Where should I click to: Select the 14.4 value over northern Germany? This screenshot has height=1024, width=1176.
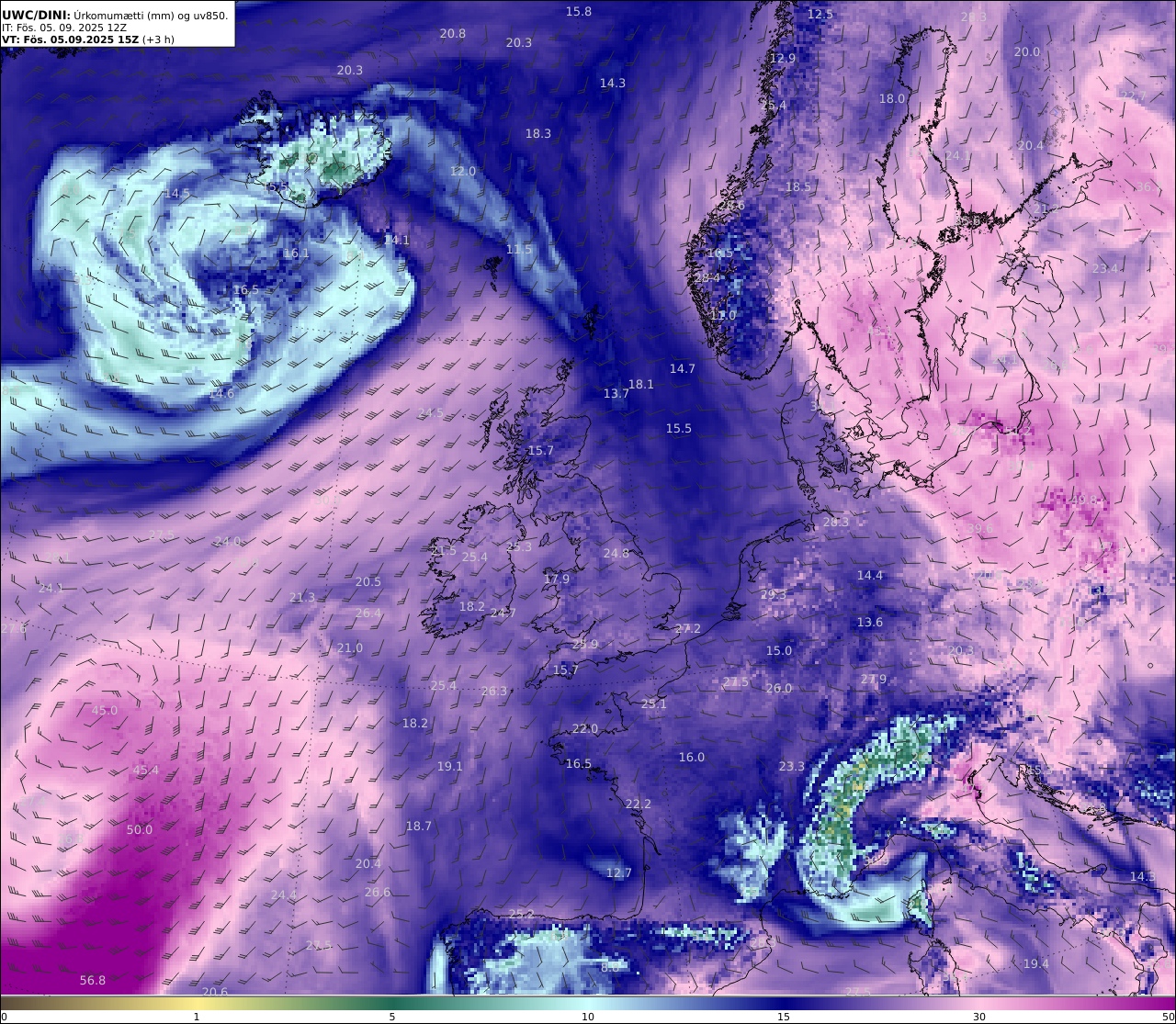click(870, 576)
